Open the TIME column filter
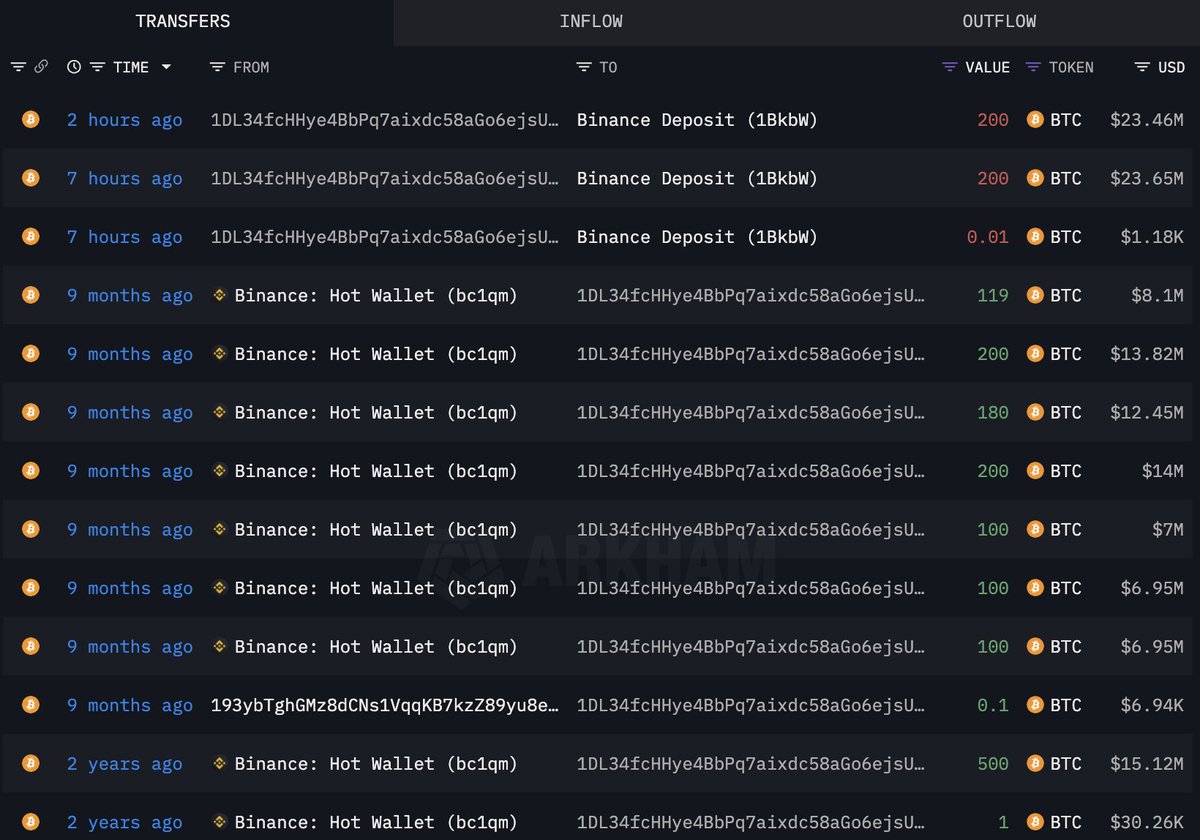The image size is (1200, 840). pos(98,67)
